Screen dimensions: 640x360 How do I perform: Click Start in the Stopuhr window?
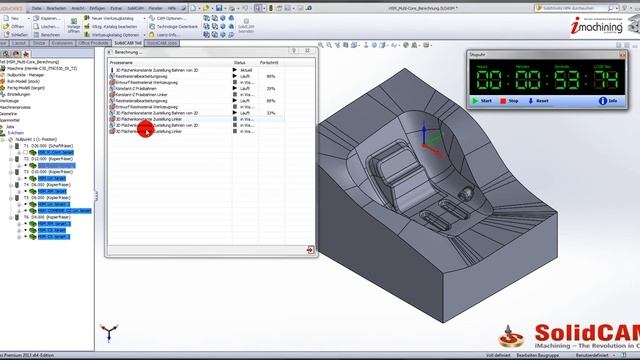point(482,101)
